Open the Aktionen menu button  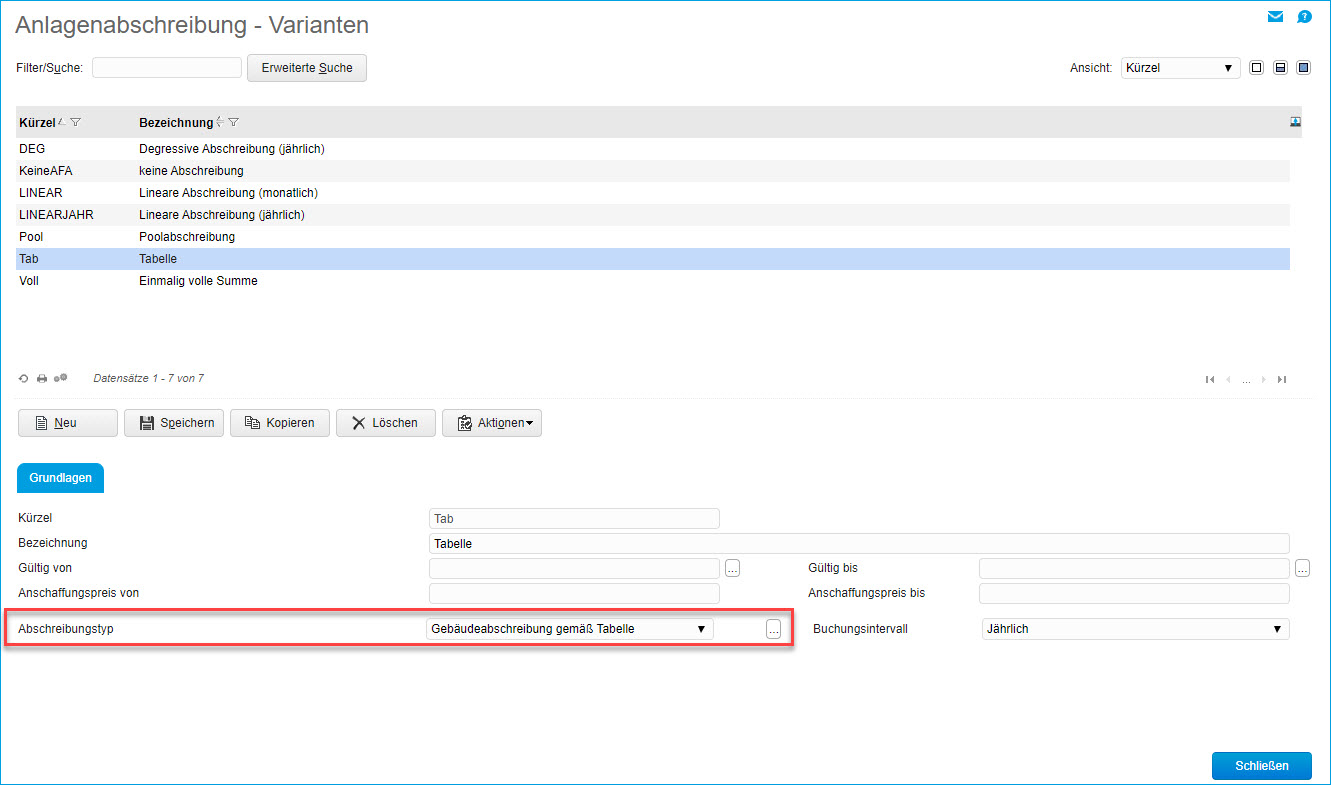pos(492,423)
